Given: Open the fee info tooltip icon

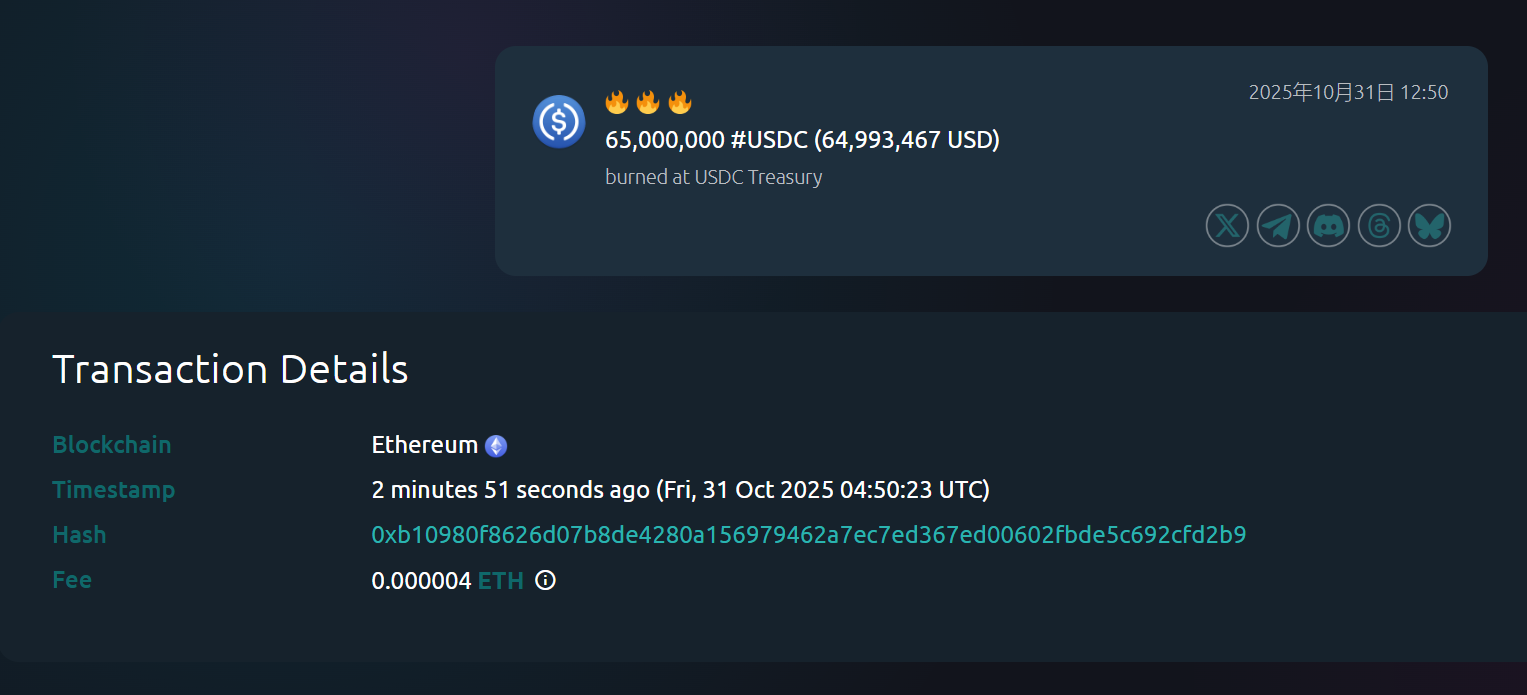Looking at the screenshot, I should [x=545, y=580].
